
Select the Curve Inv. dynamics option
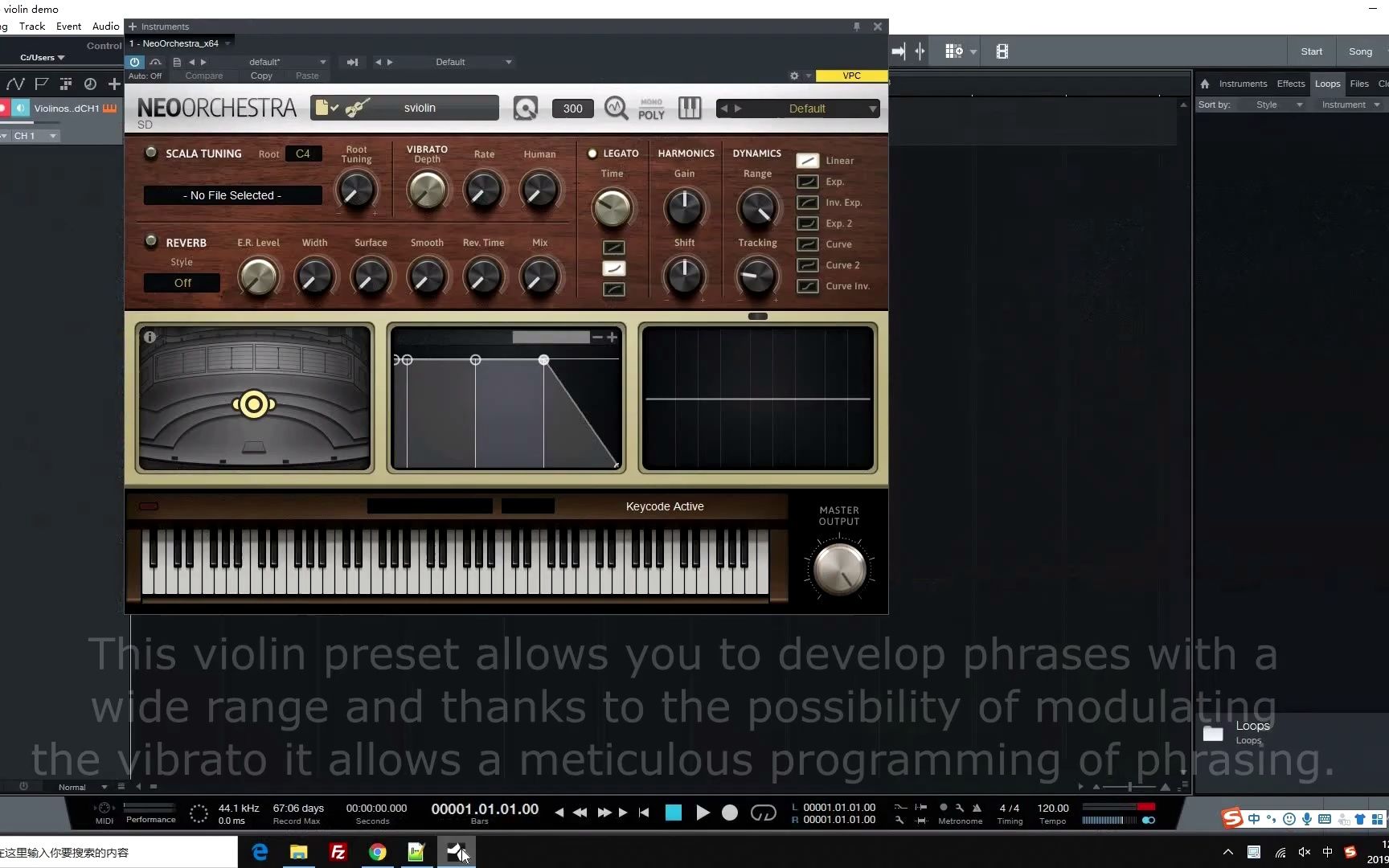click(x=808, y=286)
